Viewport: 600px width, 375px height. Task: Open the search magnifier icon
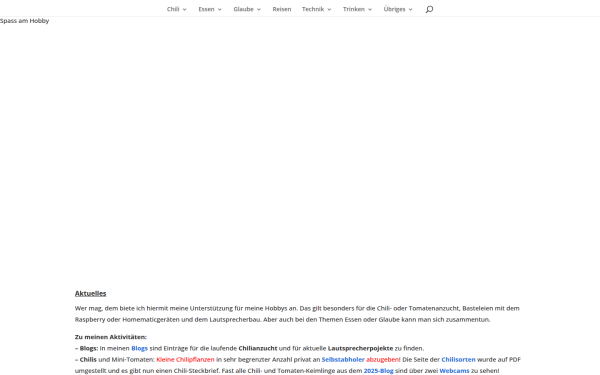tap(429, 9)
